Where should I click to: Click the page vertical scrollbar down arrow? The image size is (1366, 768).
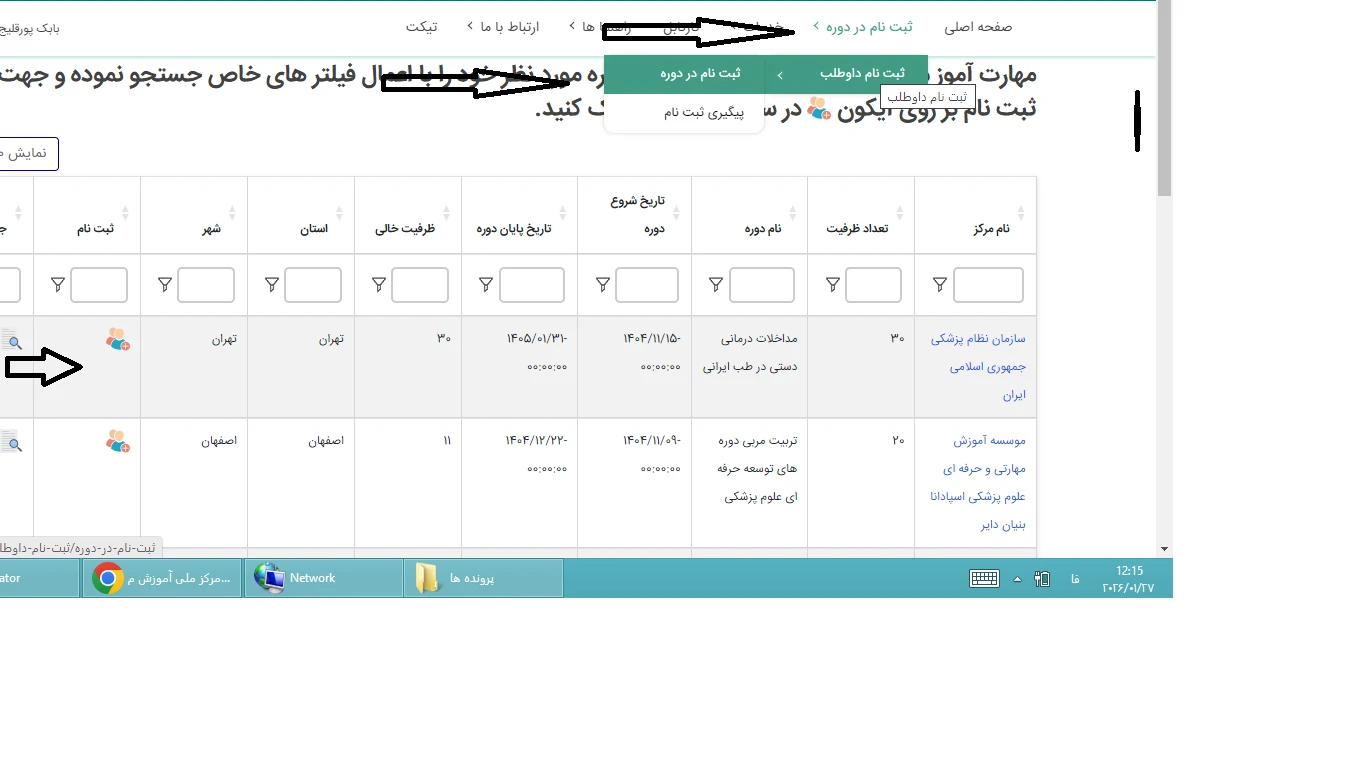click(1164, 548)
